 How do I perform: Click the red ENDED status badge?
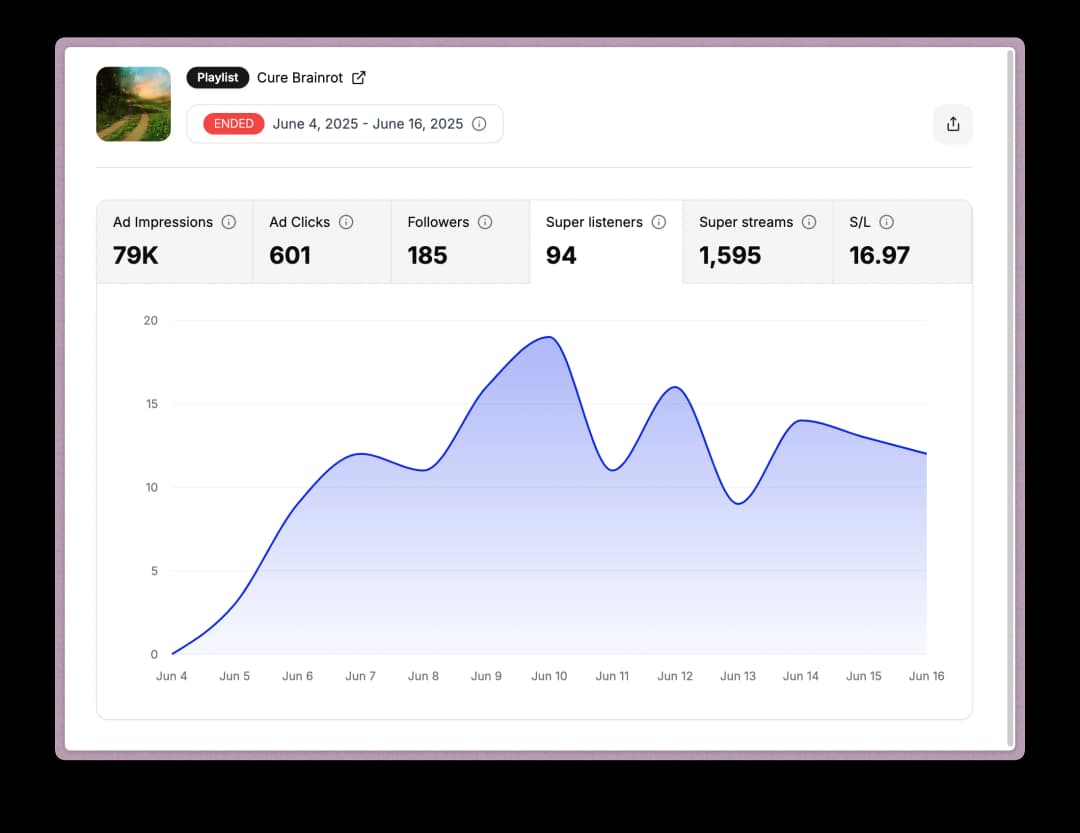pos(234,124)
